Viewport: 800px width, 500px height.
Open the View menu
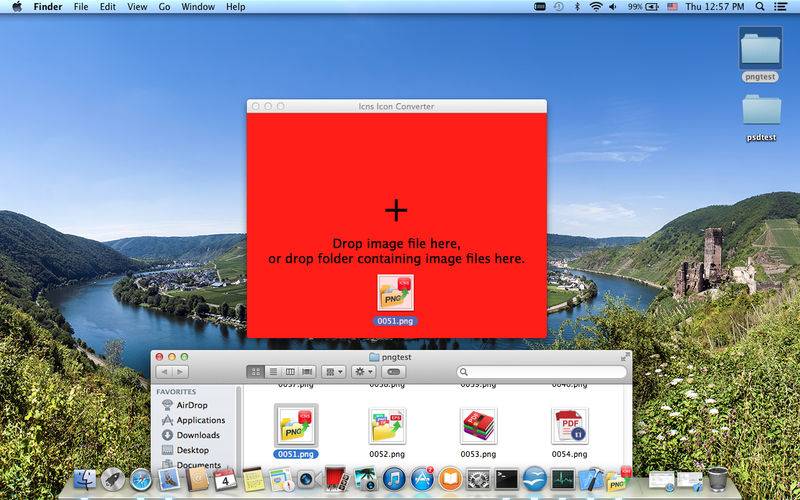point(137,7)
